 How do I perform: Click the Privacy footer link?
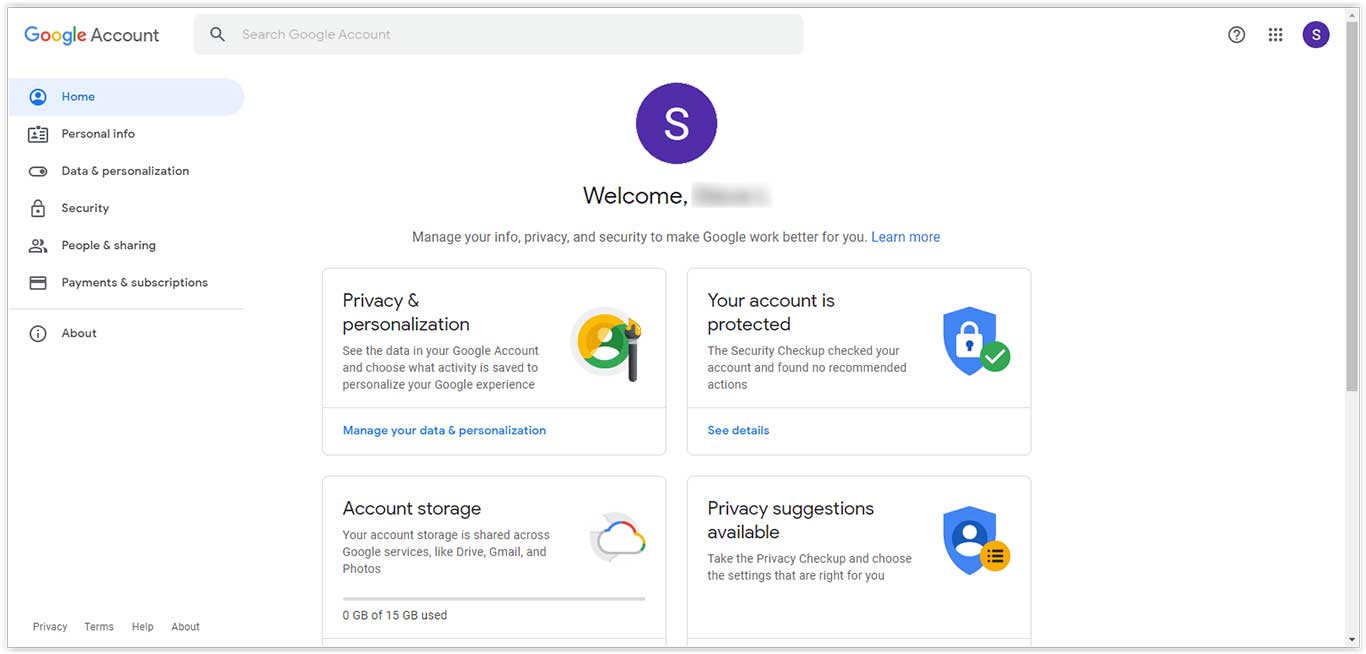pyautogui.click(x=50, y=627)
